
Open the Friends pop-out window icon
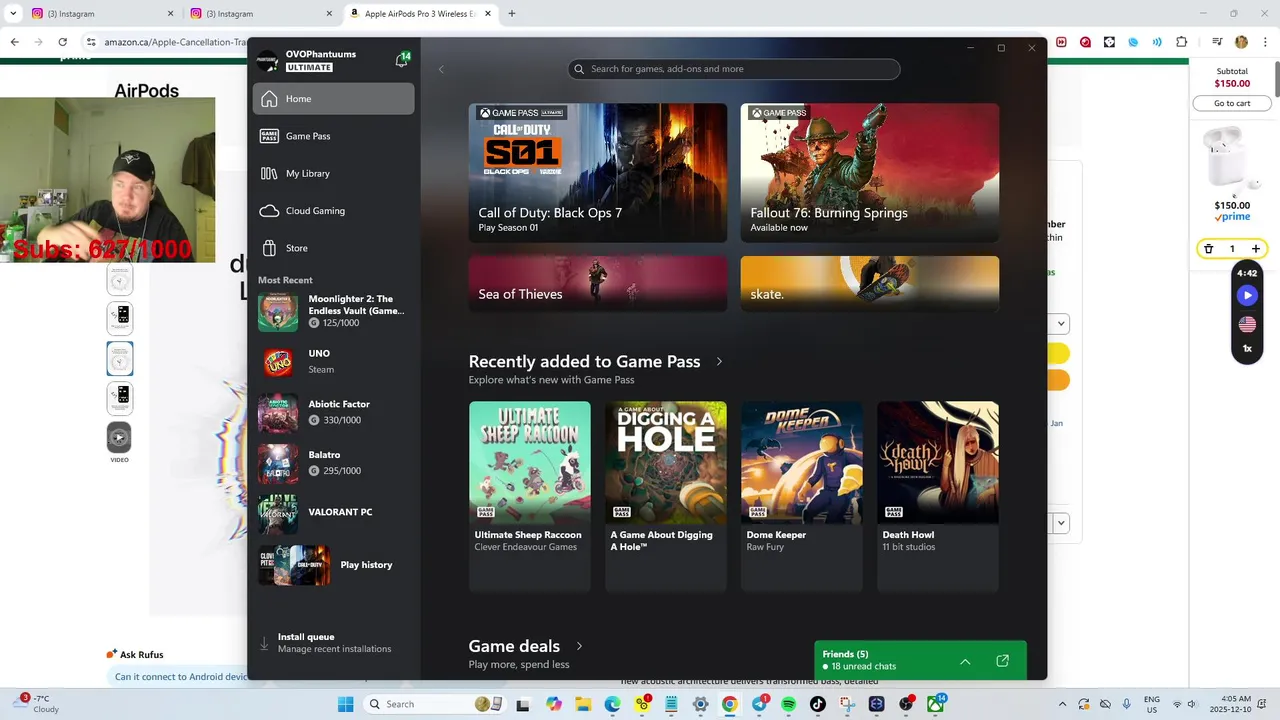pyautogui.click(x=1002, y=661)
